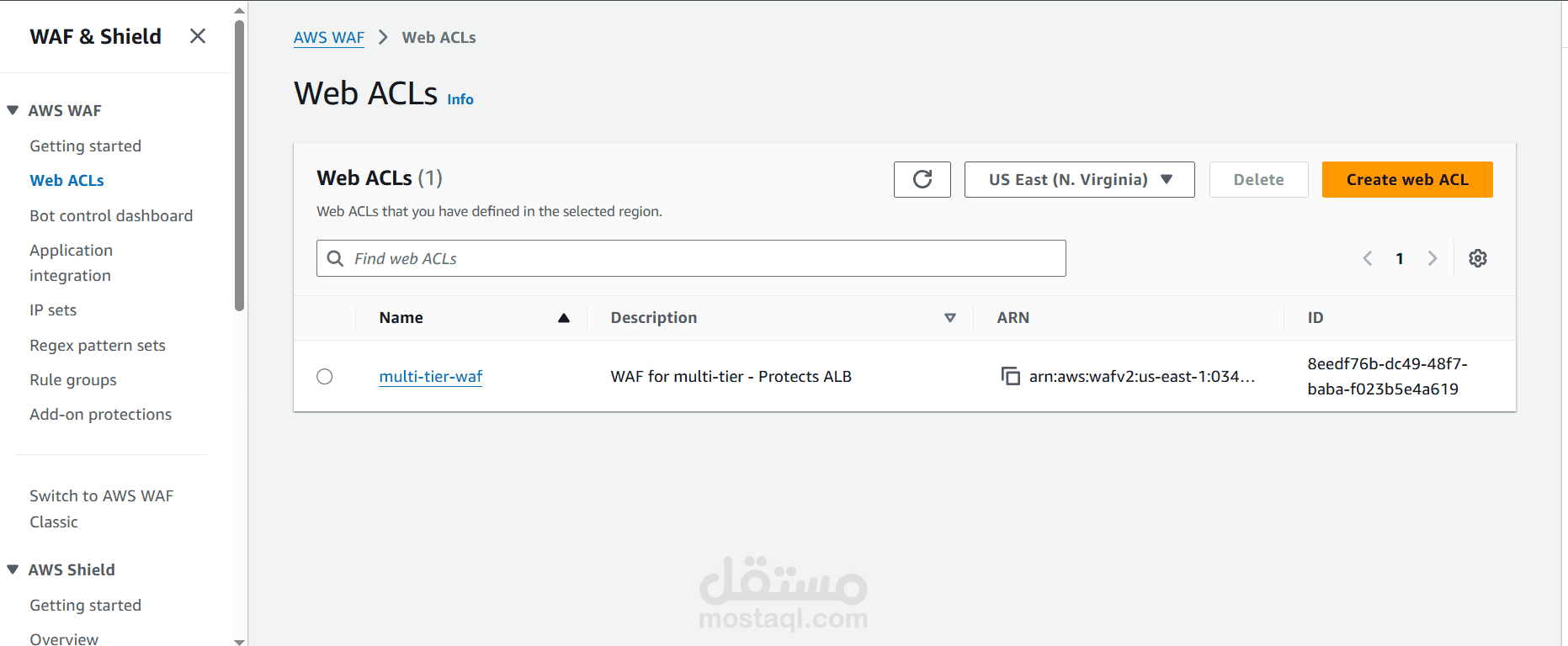Go to Regex pattern sets

[x=98, y=345]
